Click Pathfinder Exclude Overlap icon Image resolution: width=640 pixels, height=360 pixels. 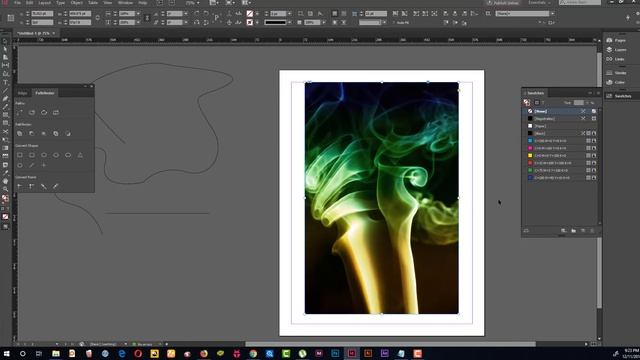click(56, 133)
